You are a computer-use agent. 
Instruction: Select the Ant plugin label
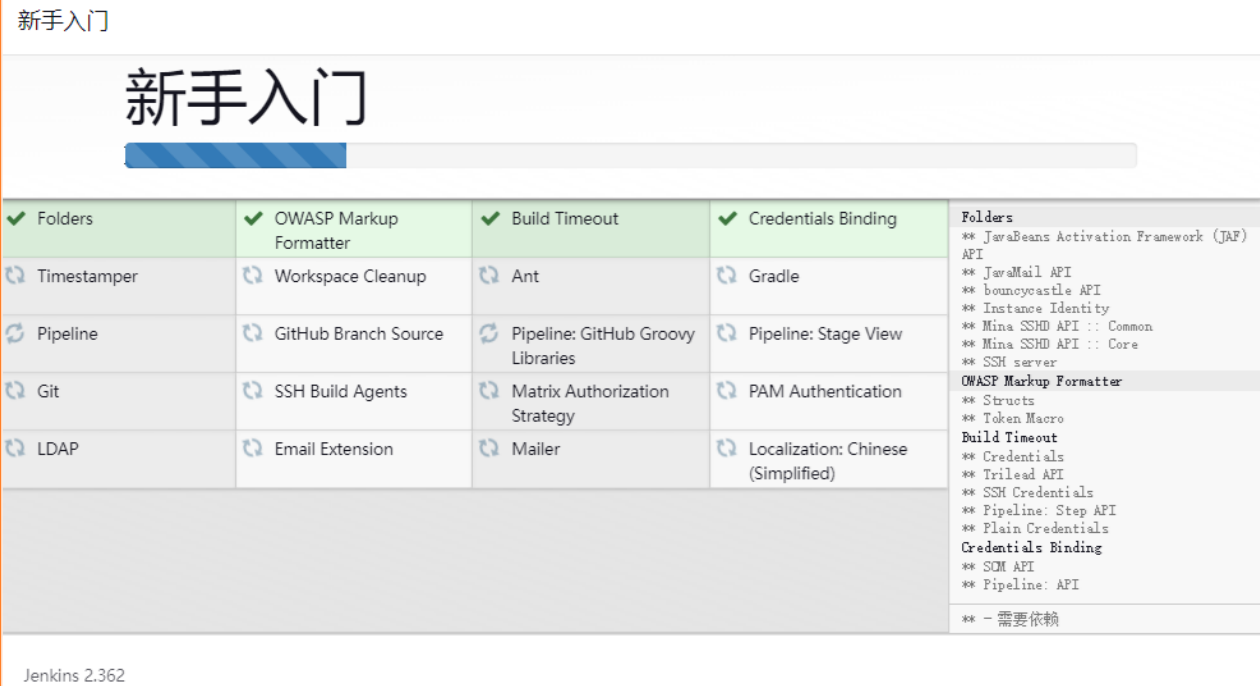pos(525,276)
